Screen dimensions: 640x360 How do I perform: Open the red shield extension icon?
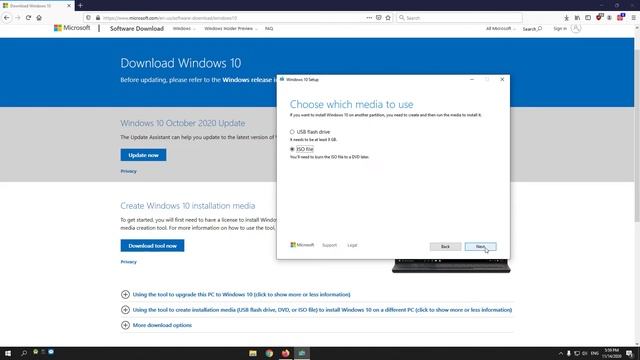[599, 17]
